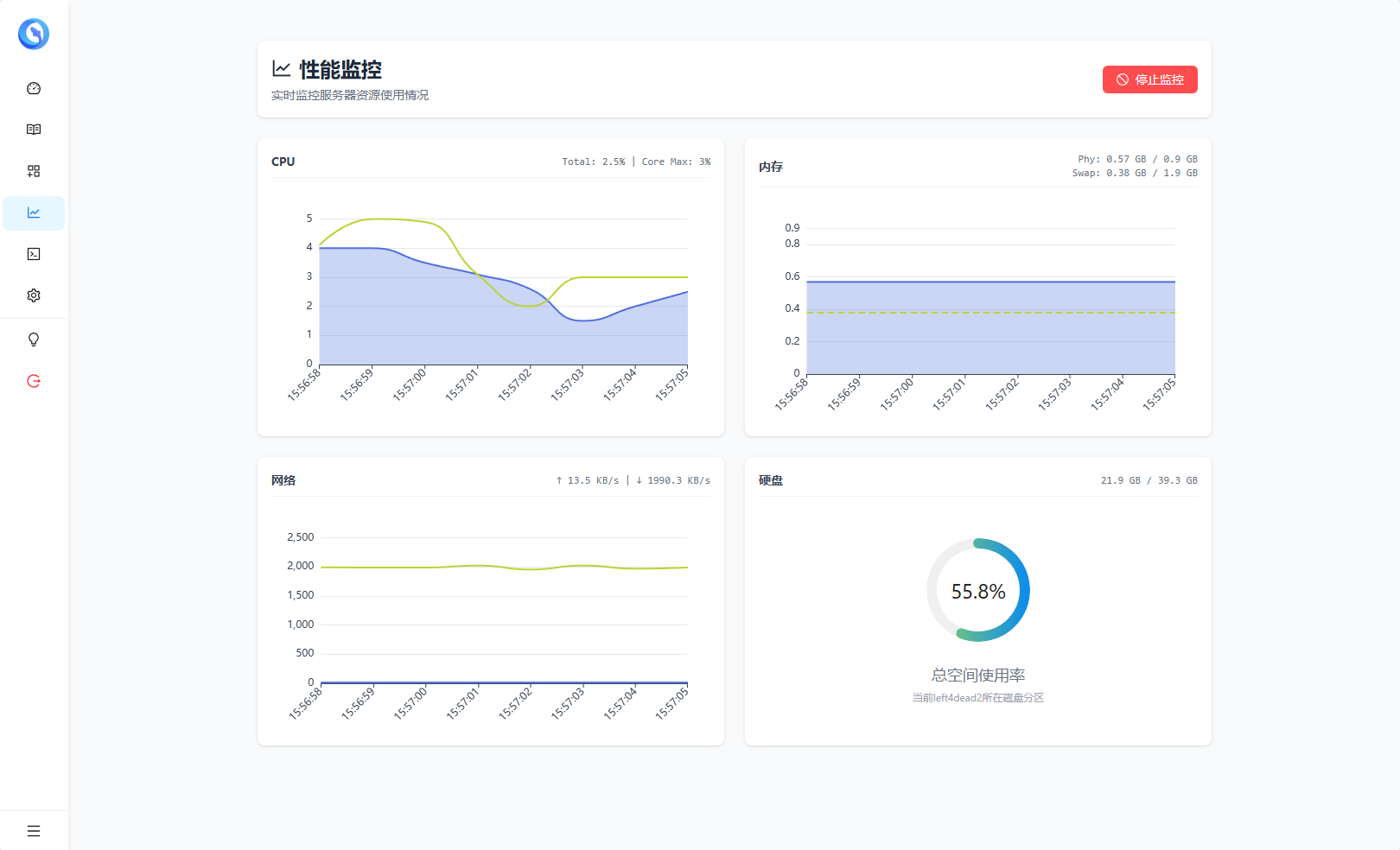Click the CPU chart 15:57:03 time label

click(x=569, y=384)
